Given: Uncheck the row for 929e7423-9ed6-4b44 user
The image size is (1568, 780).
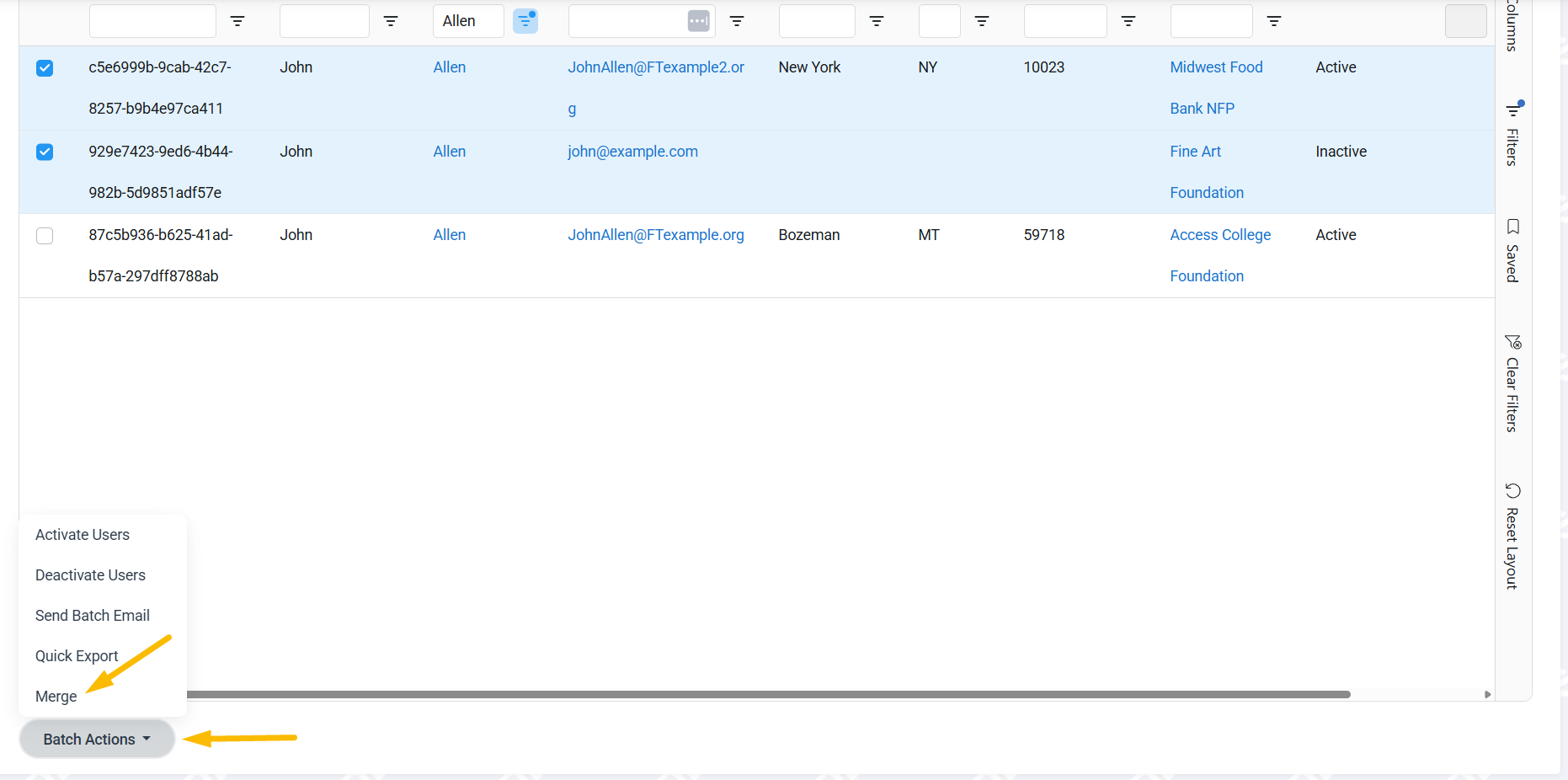Looking at the screenshot, I should (x=45, y=152).
